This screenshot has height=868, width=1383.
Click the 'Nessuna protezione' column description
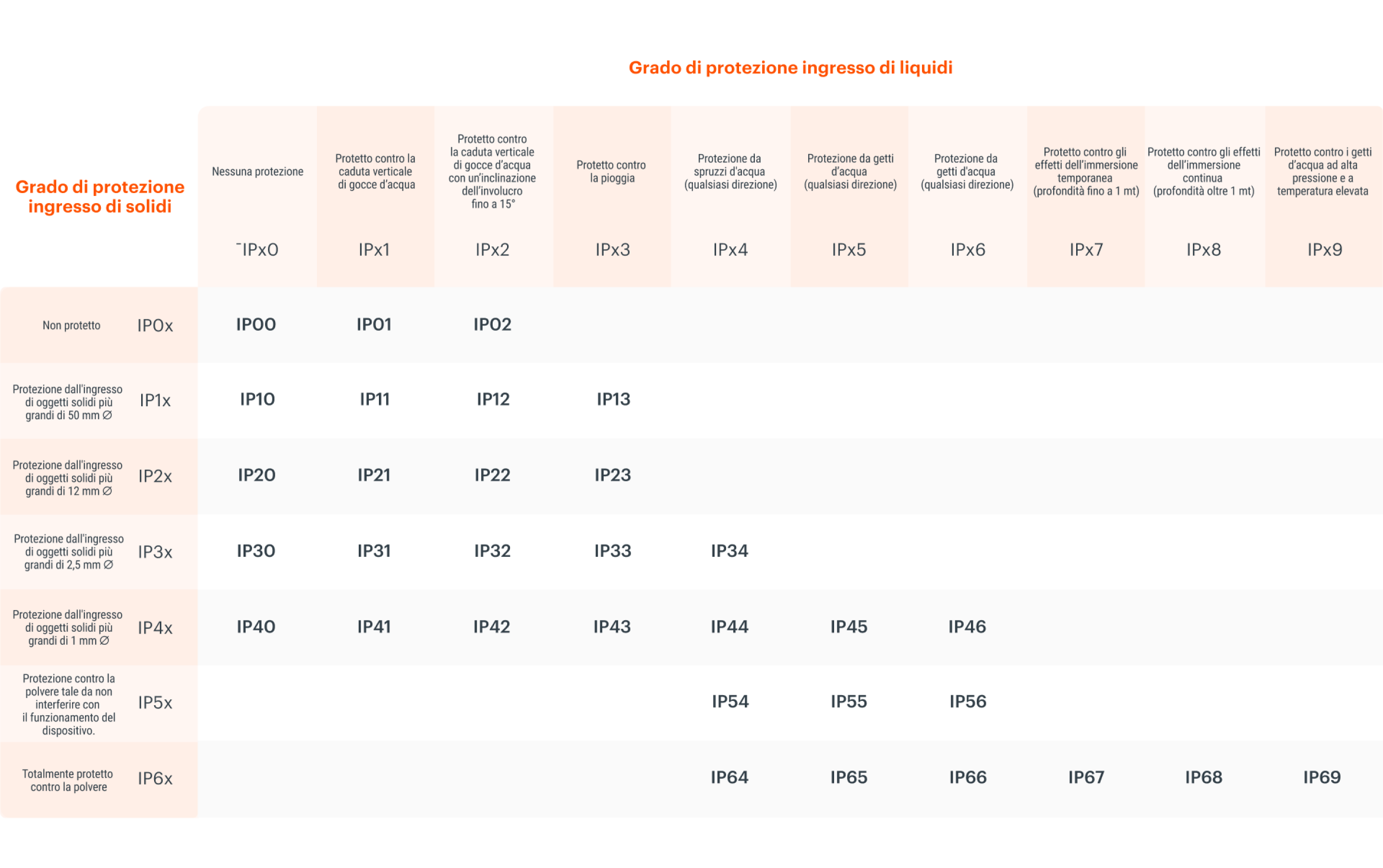click(x=257, y=172)
